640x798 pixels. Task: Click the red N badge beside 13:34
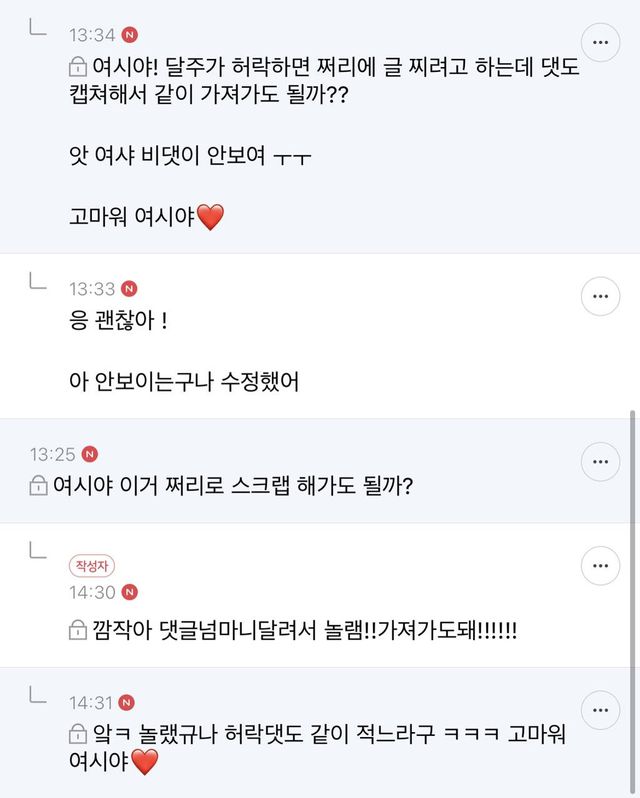tap(130, 35)
